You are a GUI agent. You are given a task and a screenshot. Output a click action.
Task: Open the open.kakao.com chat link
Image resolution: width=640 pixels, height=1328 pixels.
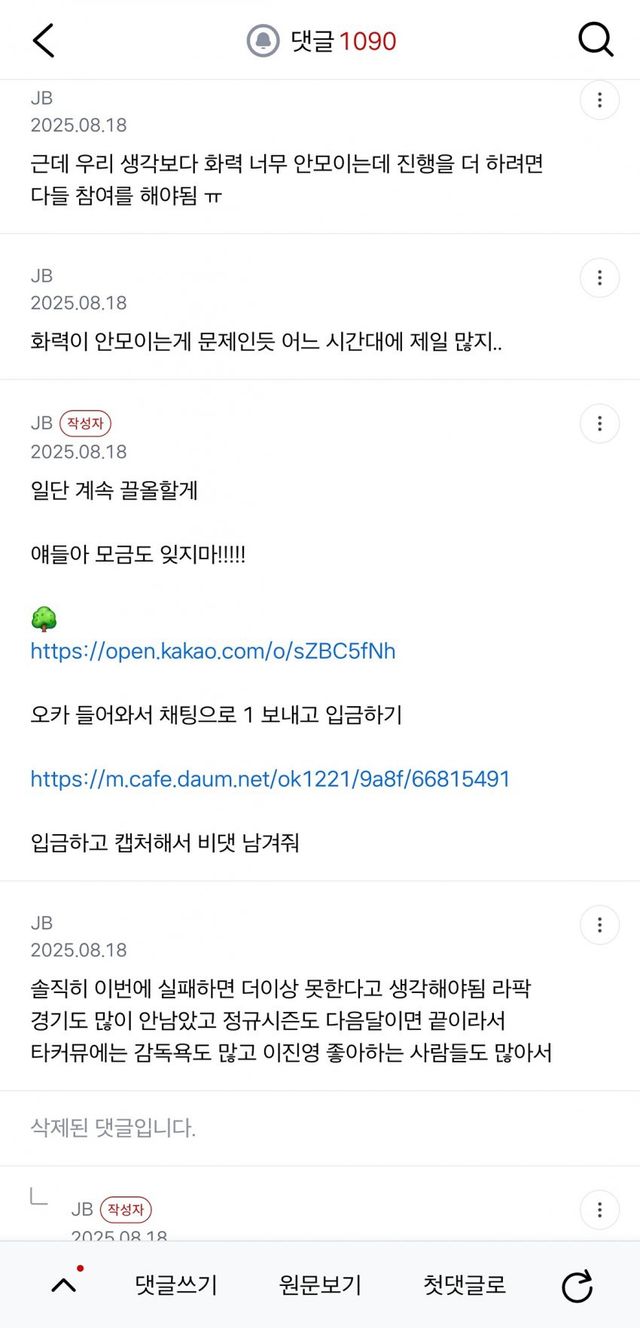(x=213, y=651)
